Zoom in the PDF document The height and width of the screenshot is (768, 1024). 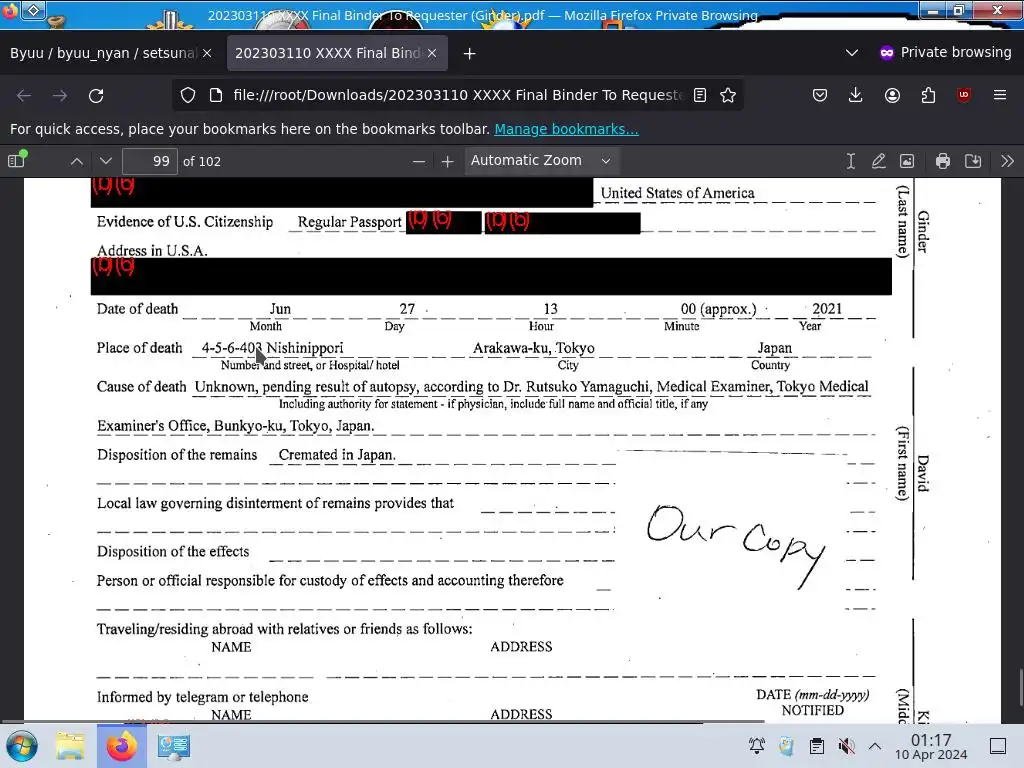click(447, 161)
